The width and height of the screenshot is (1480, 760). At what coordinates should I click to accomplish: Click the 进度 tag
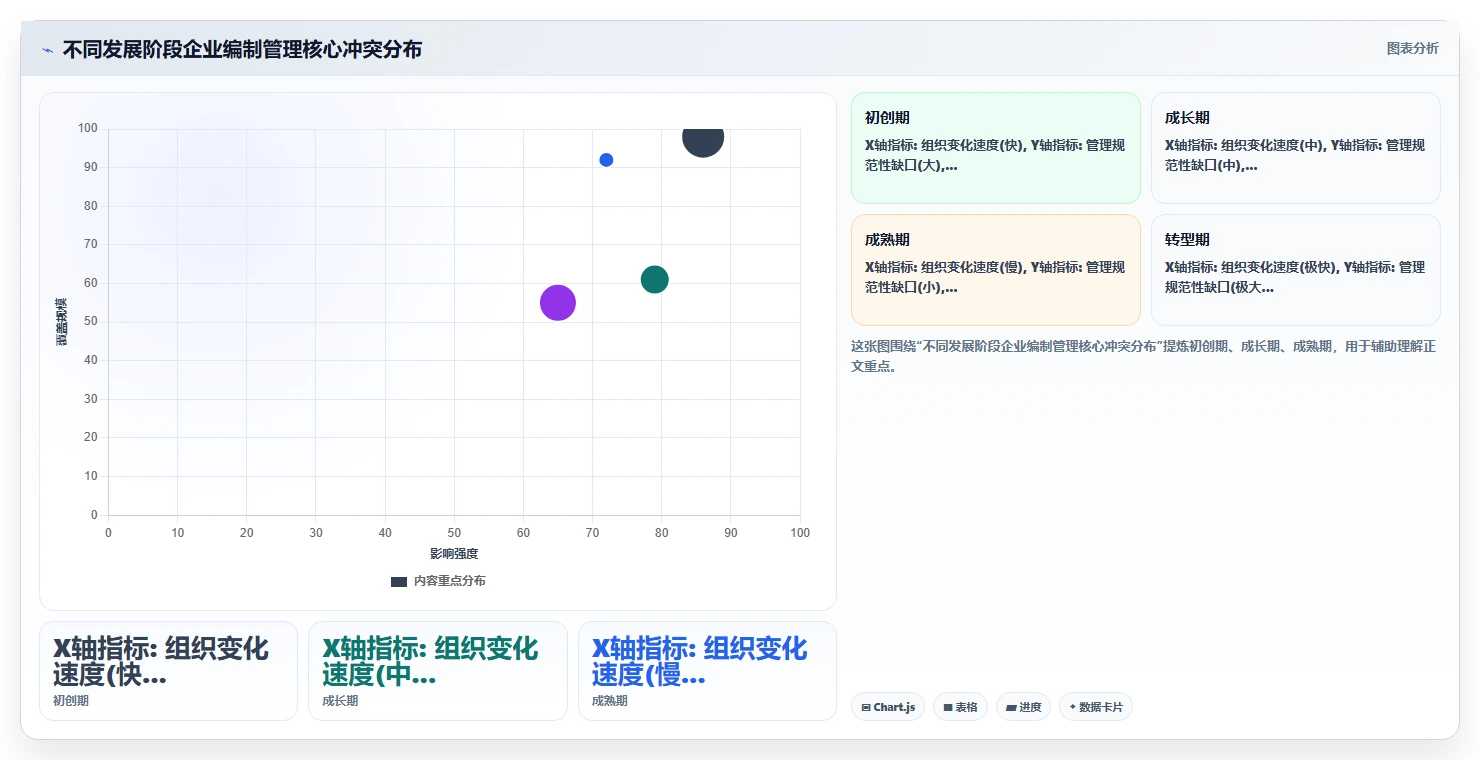tap(1023, 707)
